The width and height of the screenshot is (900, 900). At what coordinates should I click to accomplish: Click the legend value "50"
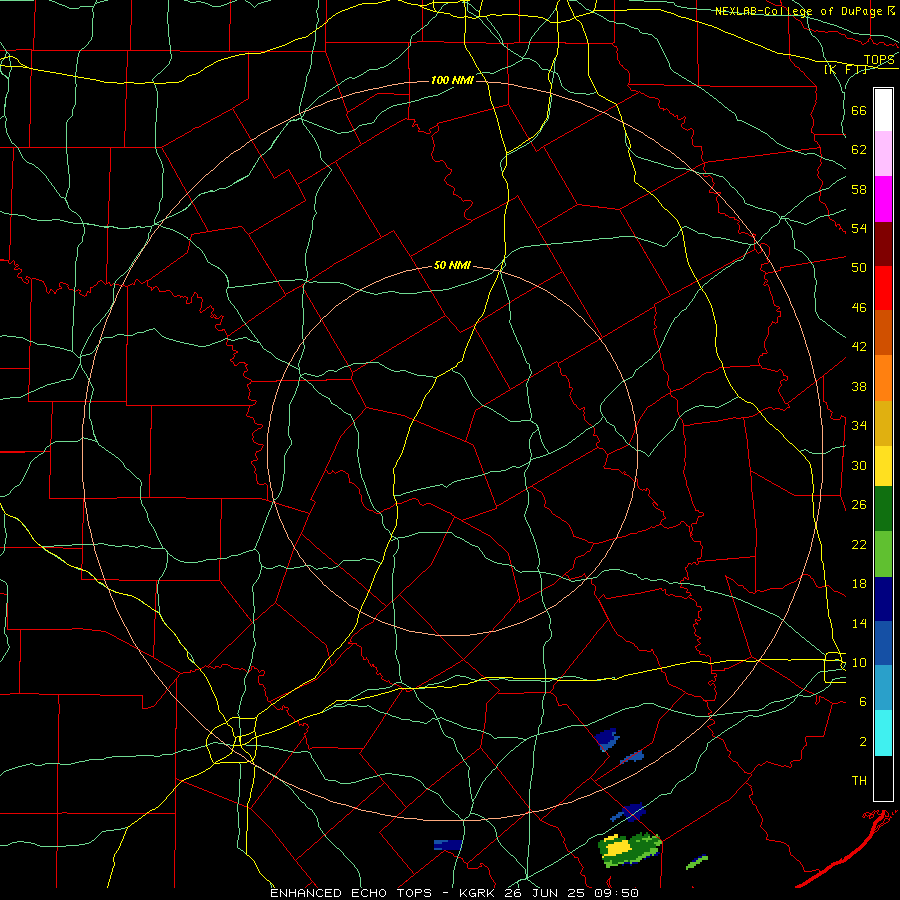(x=859, y=267)
